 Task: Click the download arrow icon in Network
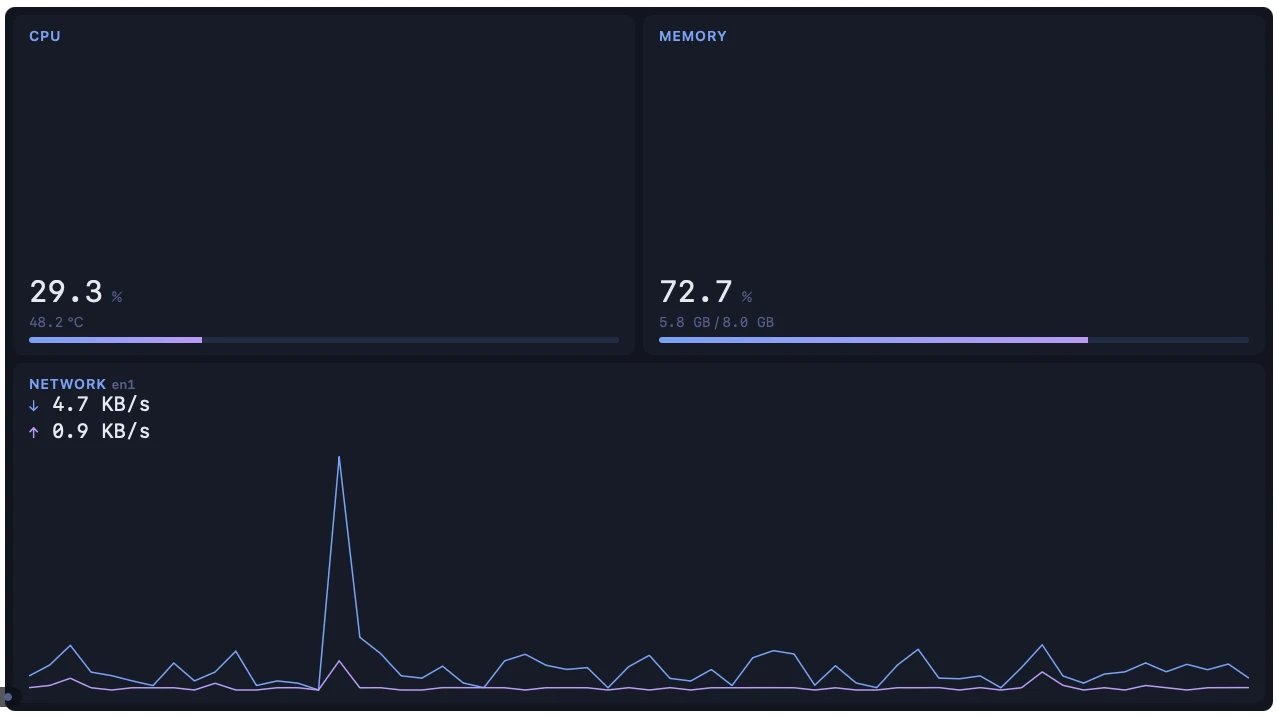click(33, 405)
